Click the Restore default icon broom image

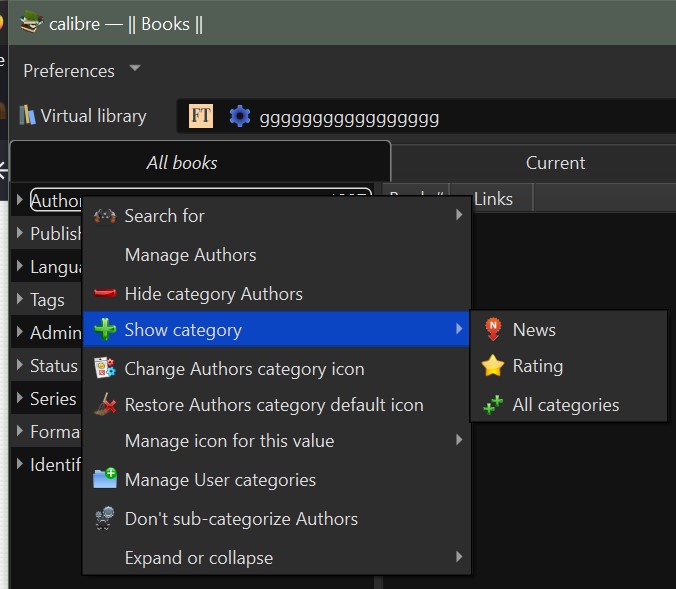(x=104, y=405)
